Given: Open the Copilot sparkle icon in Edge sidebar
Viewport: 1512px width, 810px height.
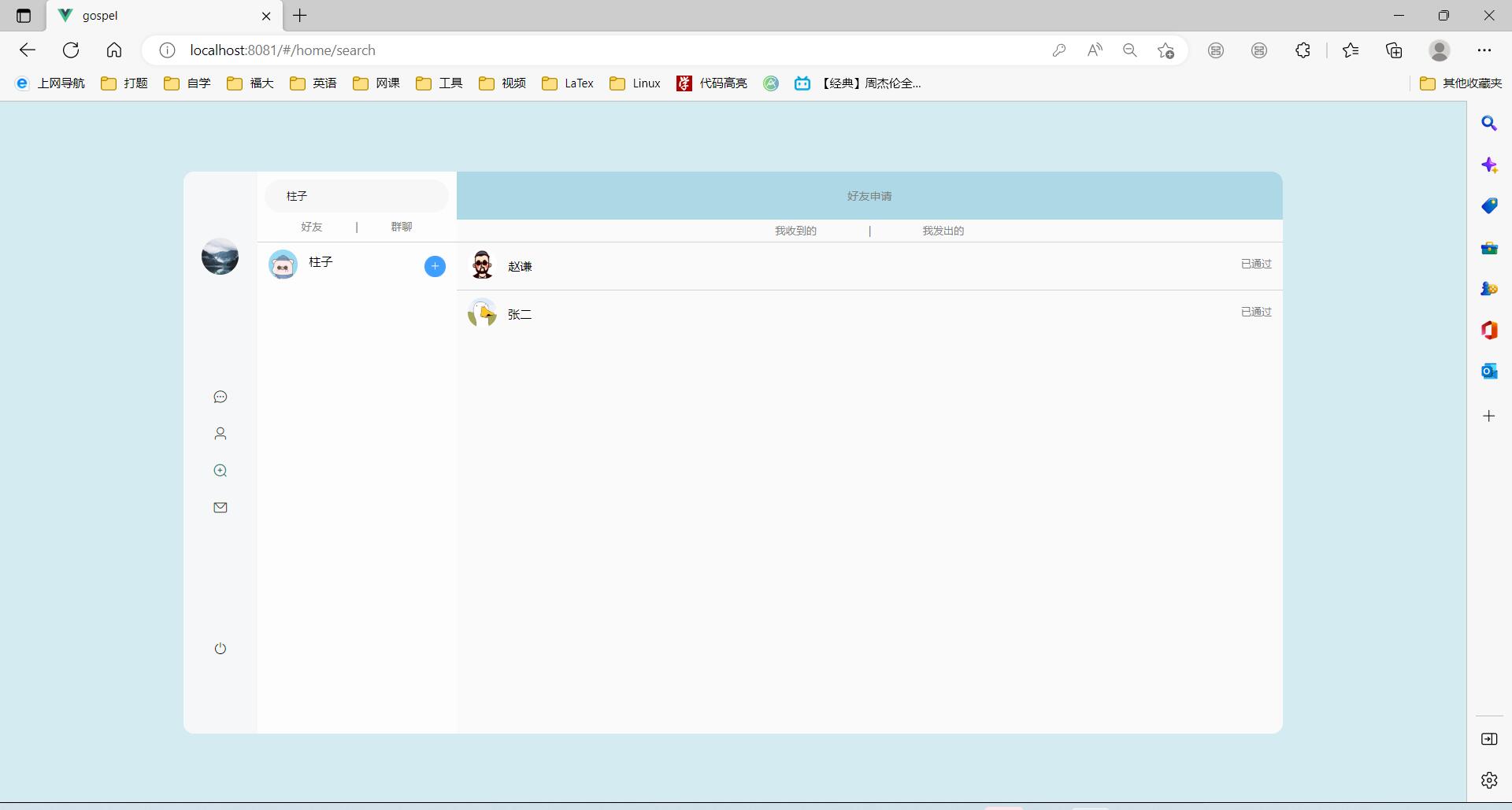Looking at the screenshot, I should pos(1489,165).
